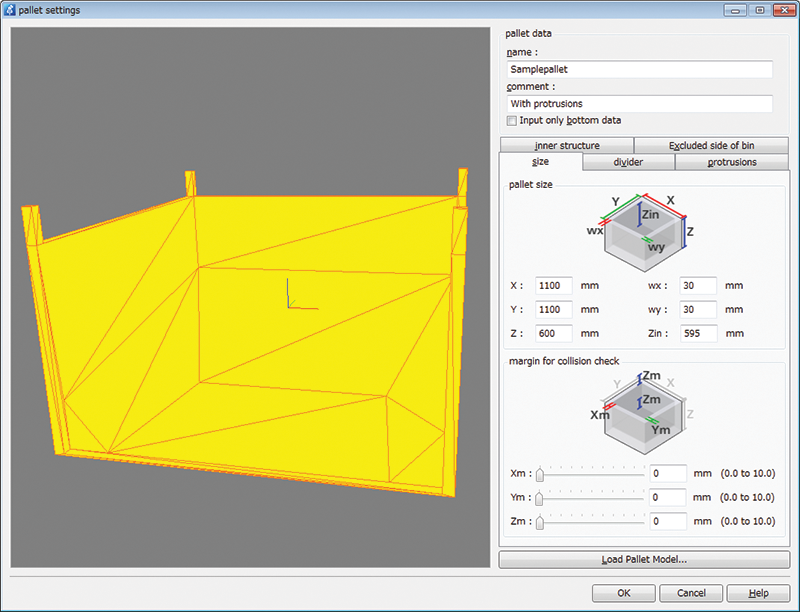This screenshot has width=800, height=612.
Task: Select the divider tab
Action: 628,162
